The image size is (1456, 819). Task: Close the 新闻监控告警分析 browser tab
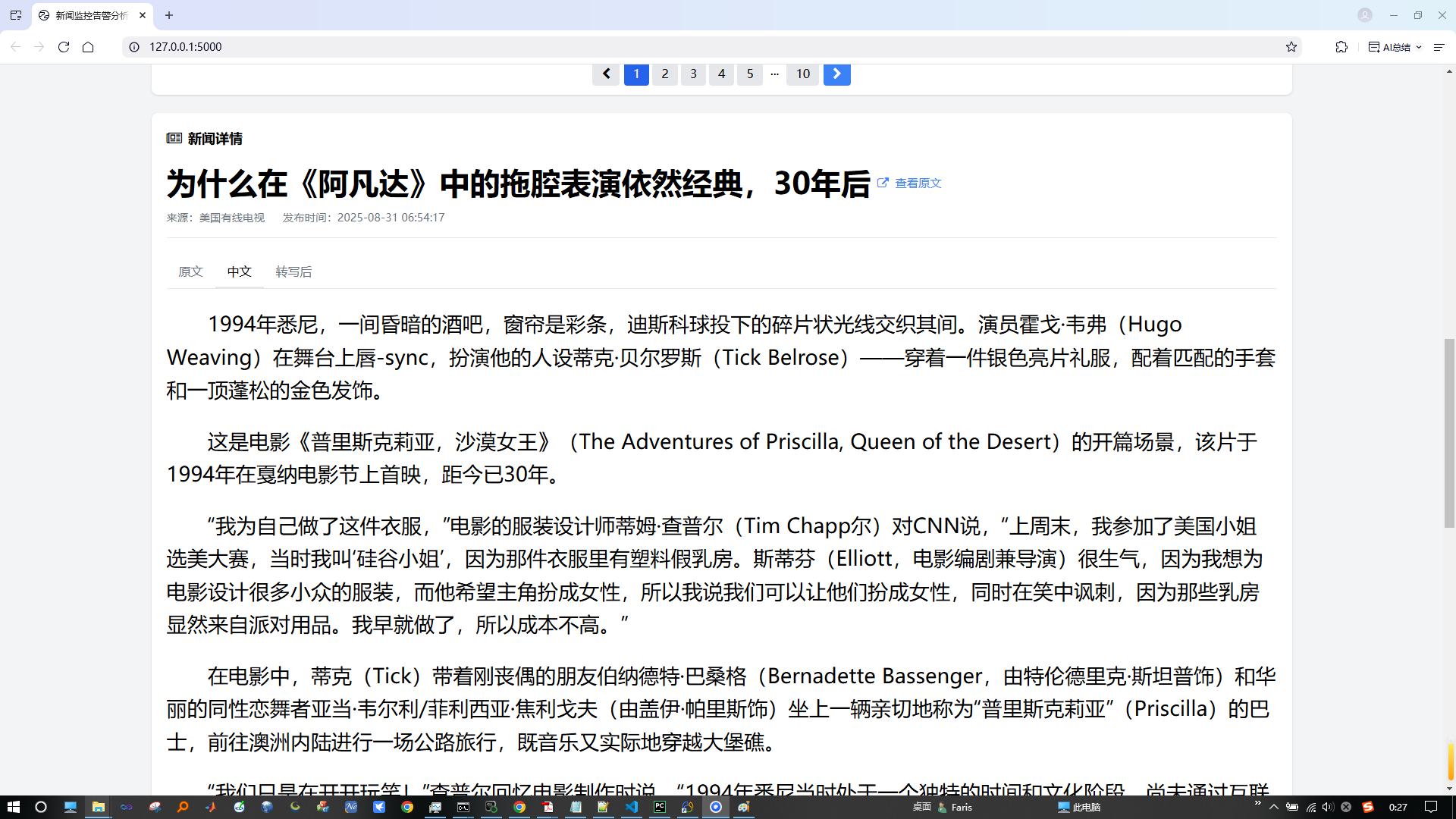tap(143, 15)
